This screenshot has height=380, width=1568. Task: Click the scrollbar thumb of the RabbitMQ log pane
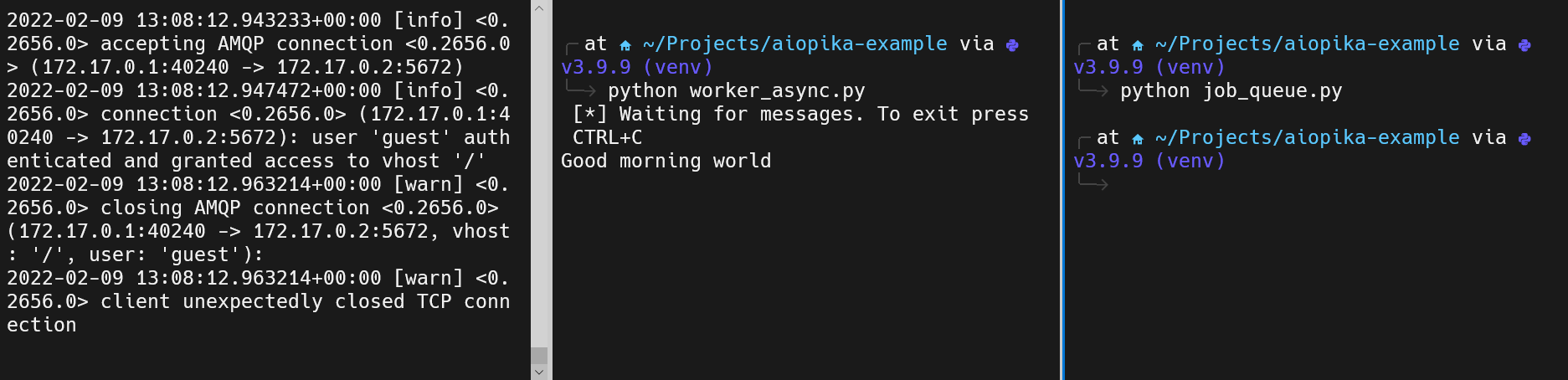539,355
